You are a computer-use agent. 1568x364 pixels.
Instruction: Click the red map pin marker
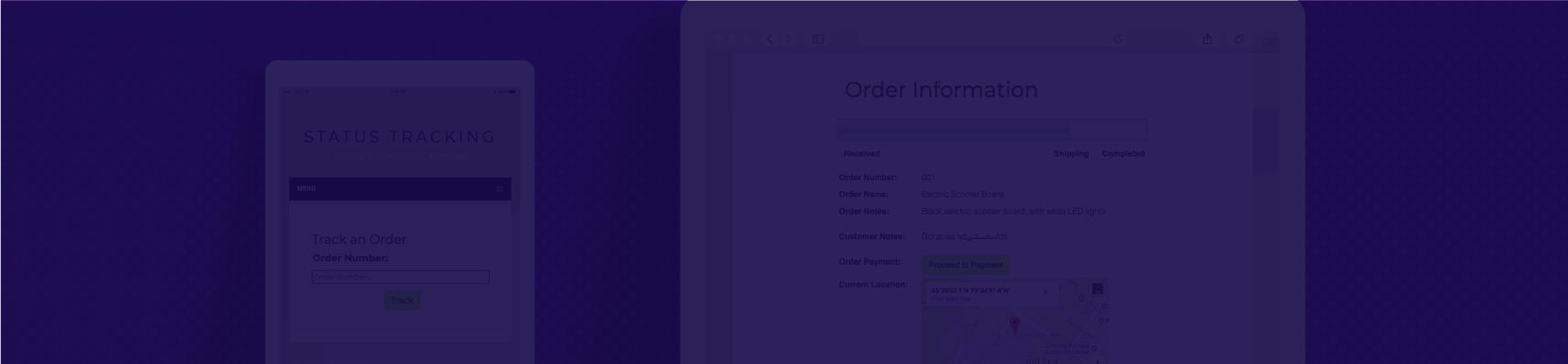point(1015,325)
